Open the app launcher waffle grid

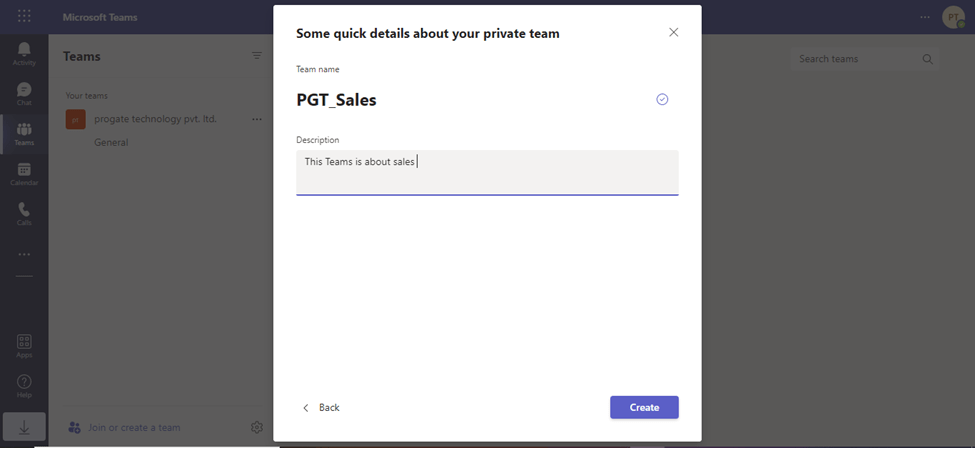pyautogui.click(x=24, y=17)
